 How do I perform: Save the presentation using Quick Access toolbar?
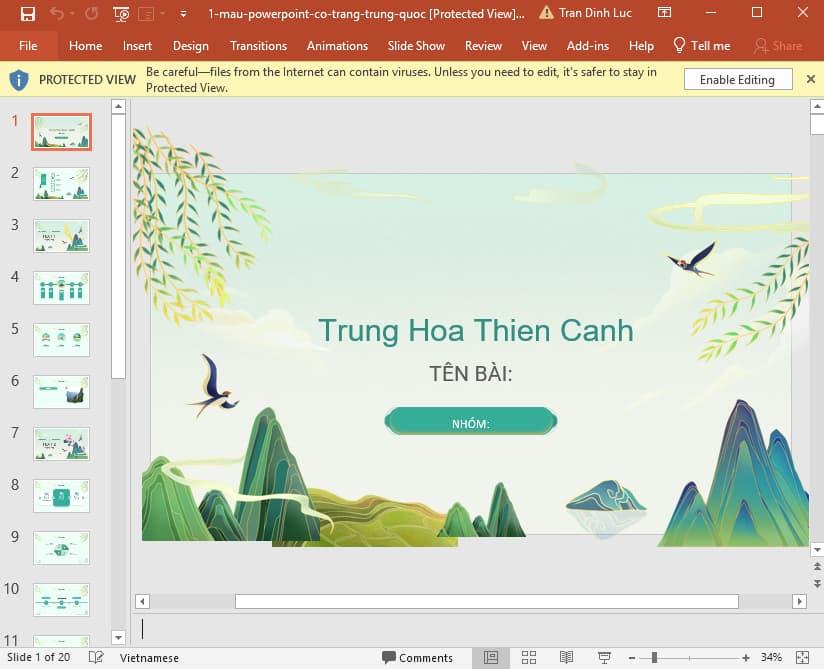(x=28, y=14)
